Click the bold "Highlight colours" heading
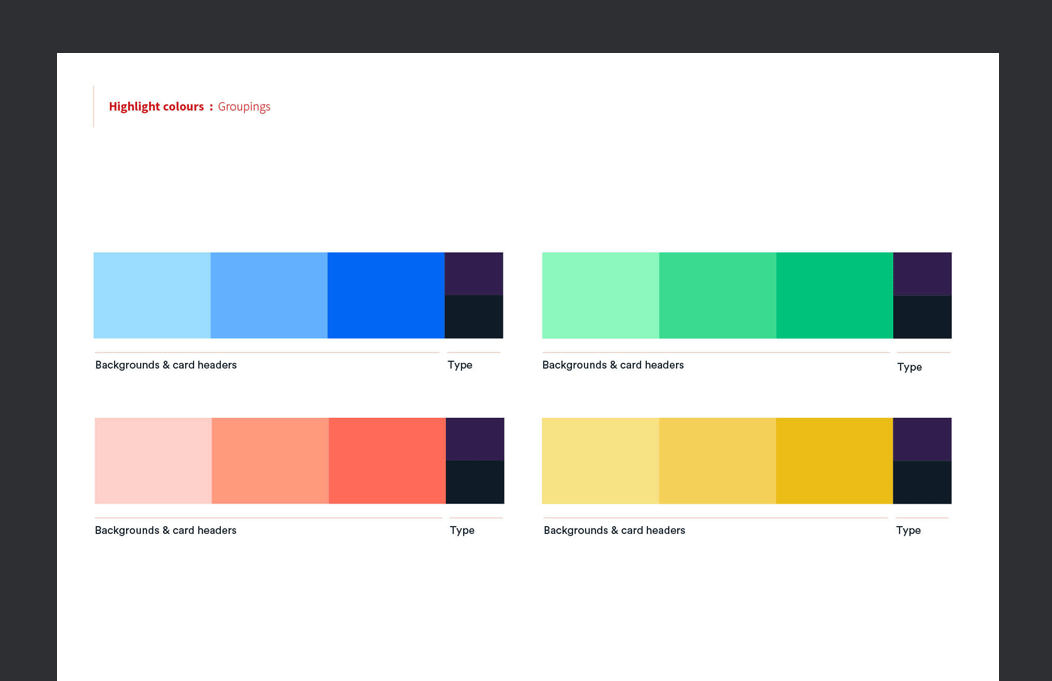Viewport: 1052px width, 681px height. pyautogui.click(x=156, y=106)
